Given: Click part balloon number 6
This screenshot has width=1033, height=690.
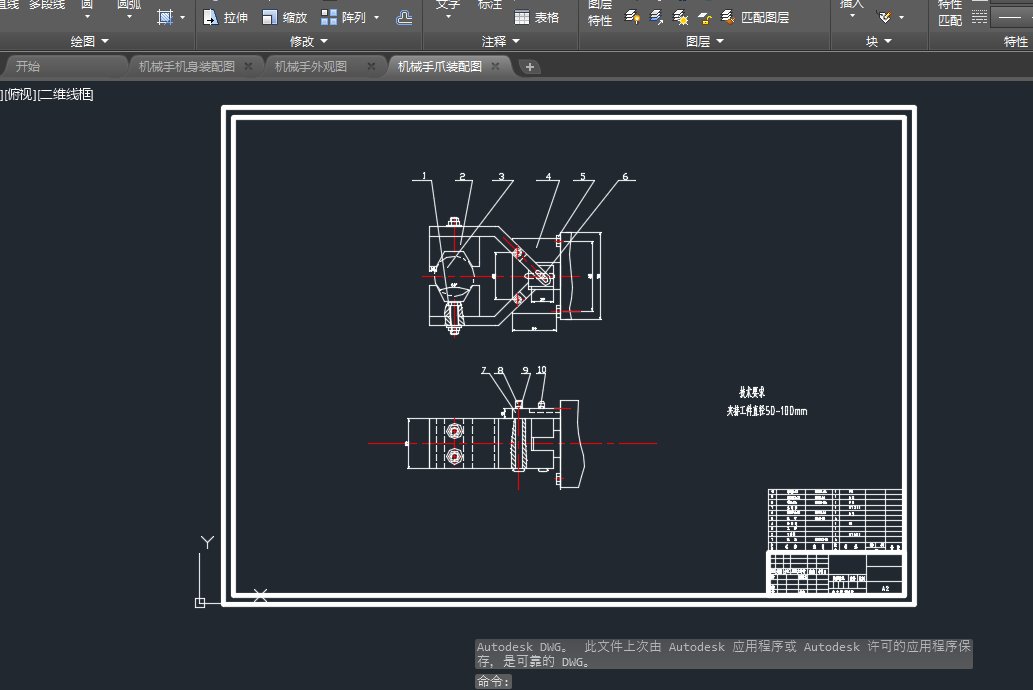Looking at the screenshot, I should point(625,176).
